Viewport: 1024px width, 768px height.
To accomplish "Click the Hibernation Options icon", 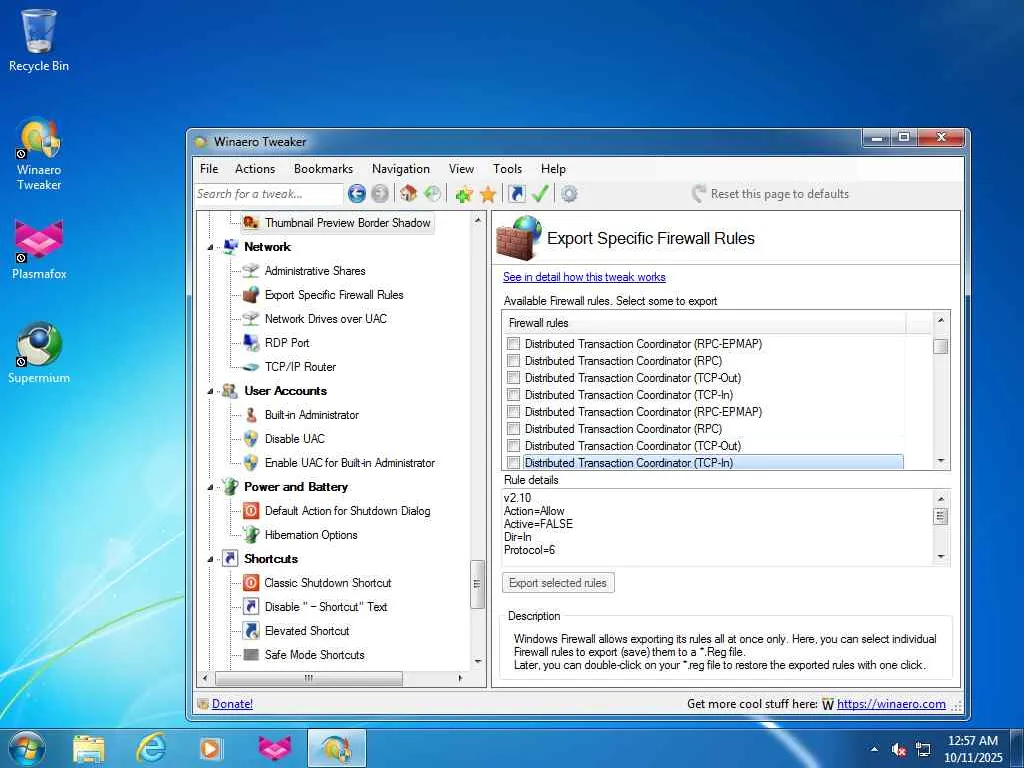I will [x=251, y=534].
